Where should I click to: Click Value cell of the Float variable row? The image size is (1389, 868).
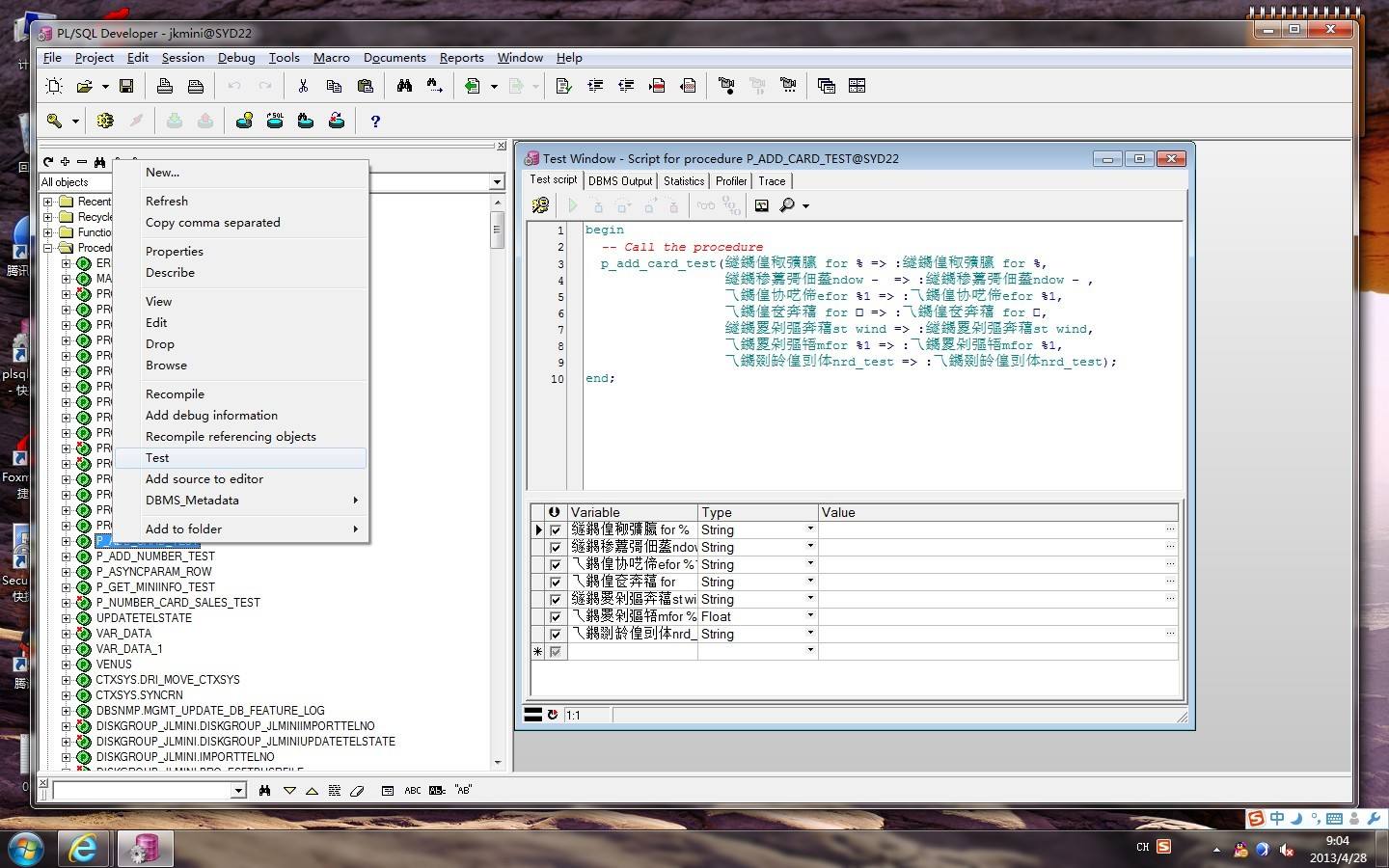point(997,616)
